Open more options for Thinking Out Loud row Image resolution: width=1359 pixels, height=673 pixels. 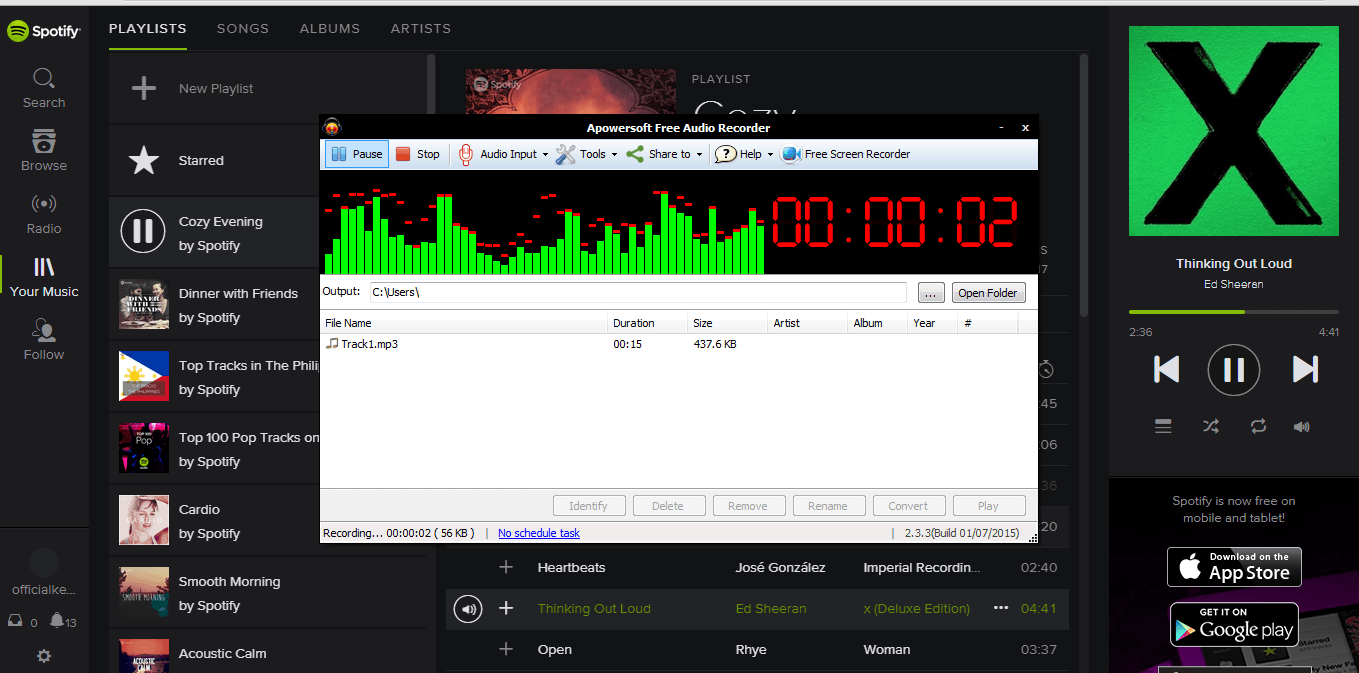tap(1001, 608)
